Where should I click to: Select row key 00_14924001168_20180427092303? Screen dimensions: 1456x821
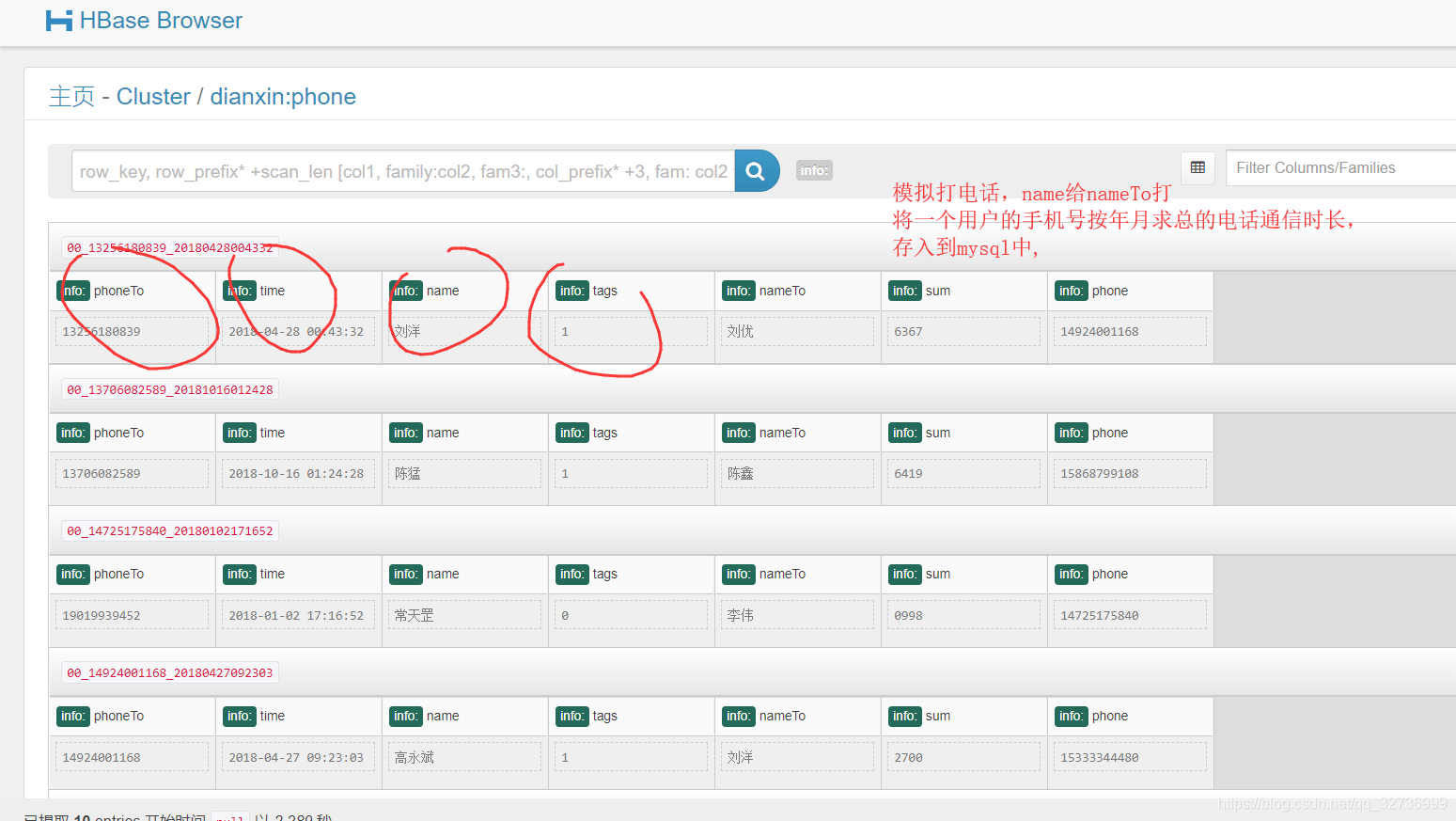pos(170,672)
